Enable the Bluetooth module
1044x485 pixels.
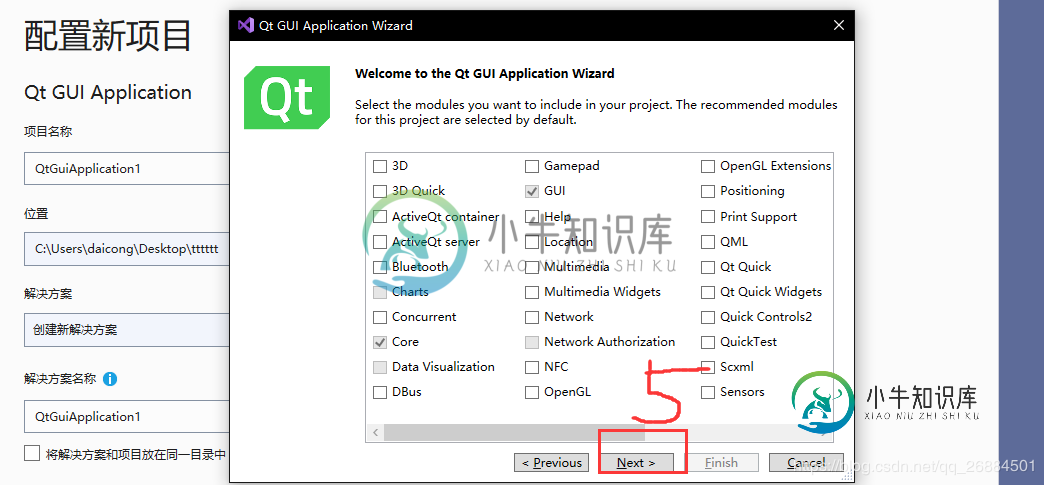[380, 267]
